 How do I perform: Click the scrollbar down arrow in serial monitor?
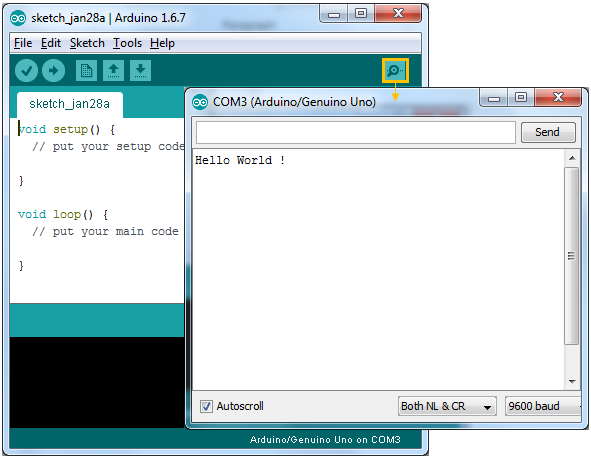pos(572,382)
